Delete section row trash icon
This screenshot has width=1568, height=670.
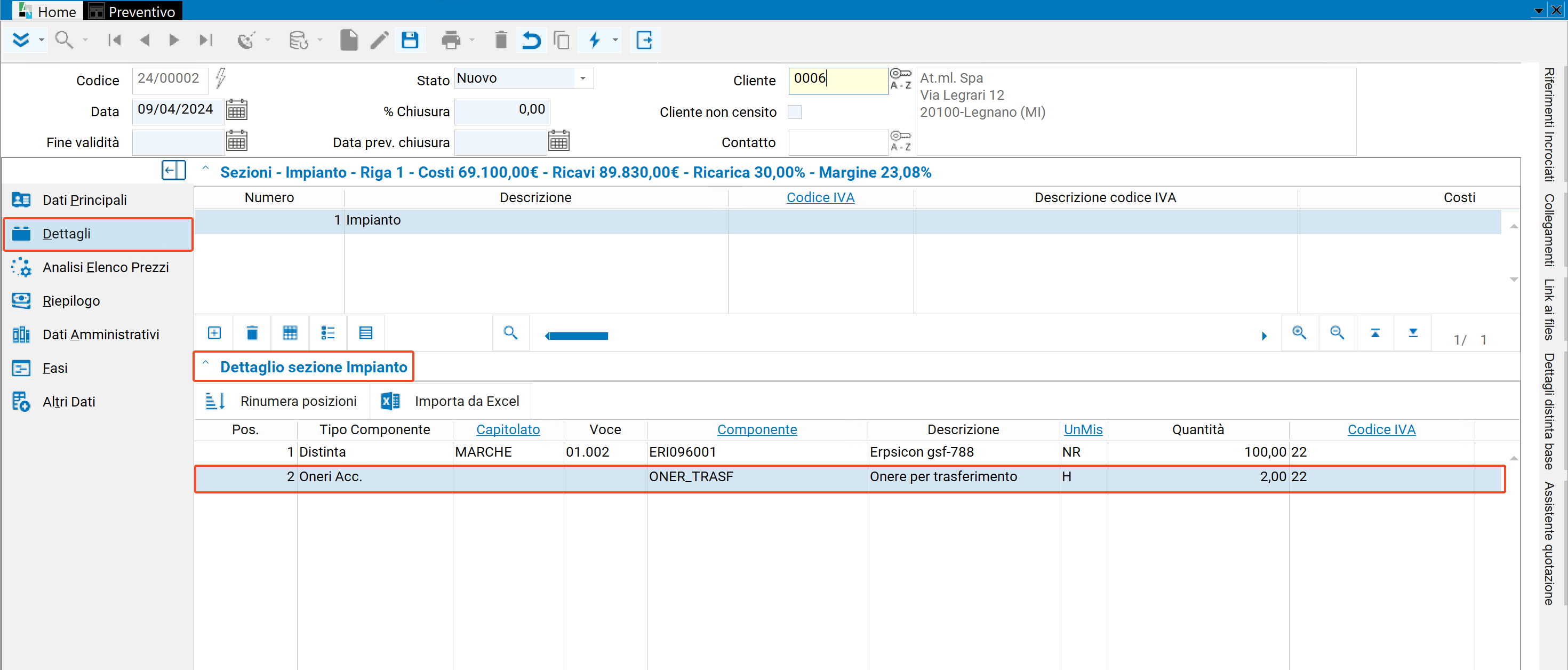pyautogui.click(x=252, y=332)
